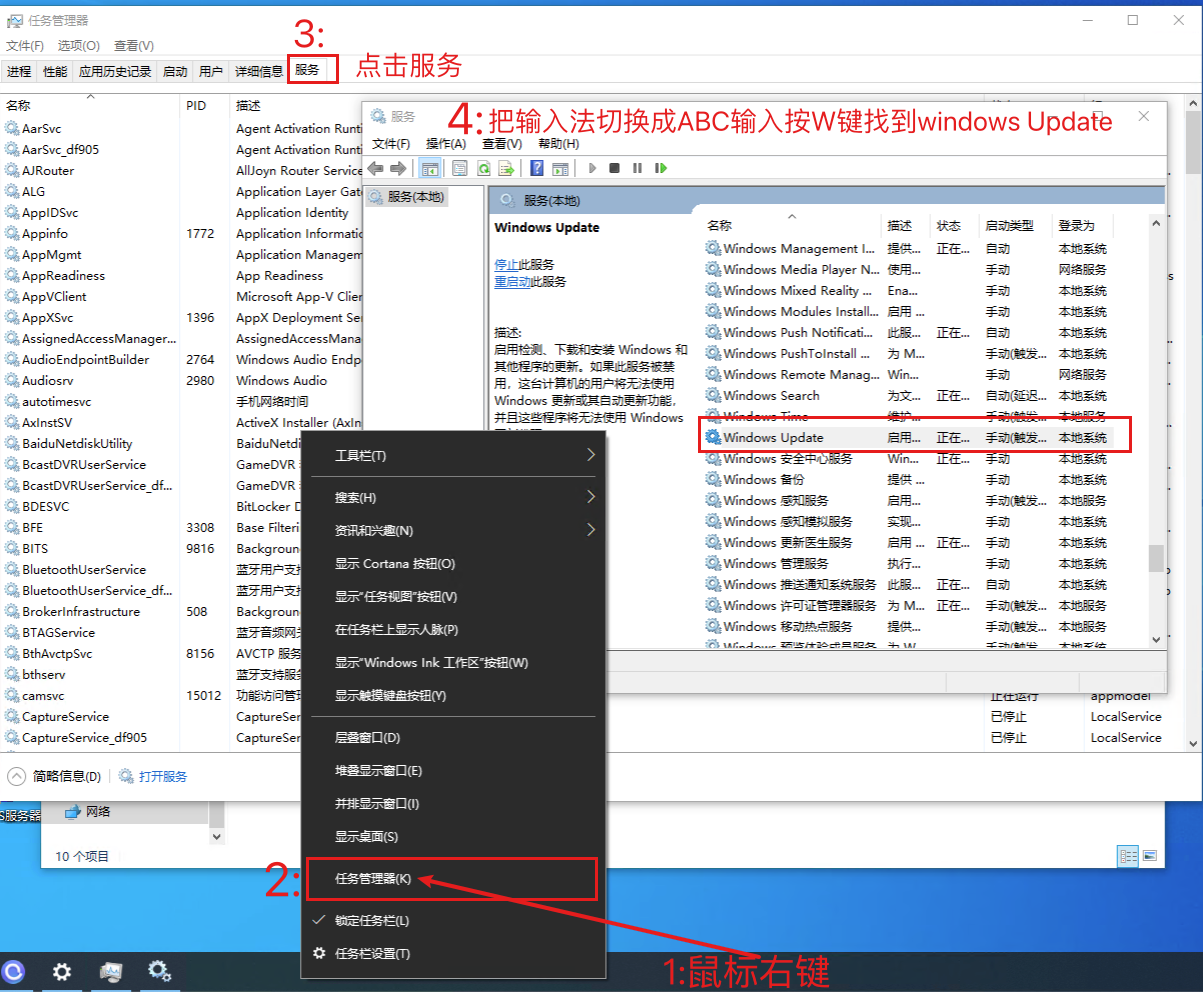Click the 打开服务 link
This screenshot has height=992, width=1203.
pyautogui.click(x=162, y=776)
